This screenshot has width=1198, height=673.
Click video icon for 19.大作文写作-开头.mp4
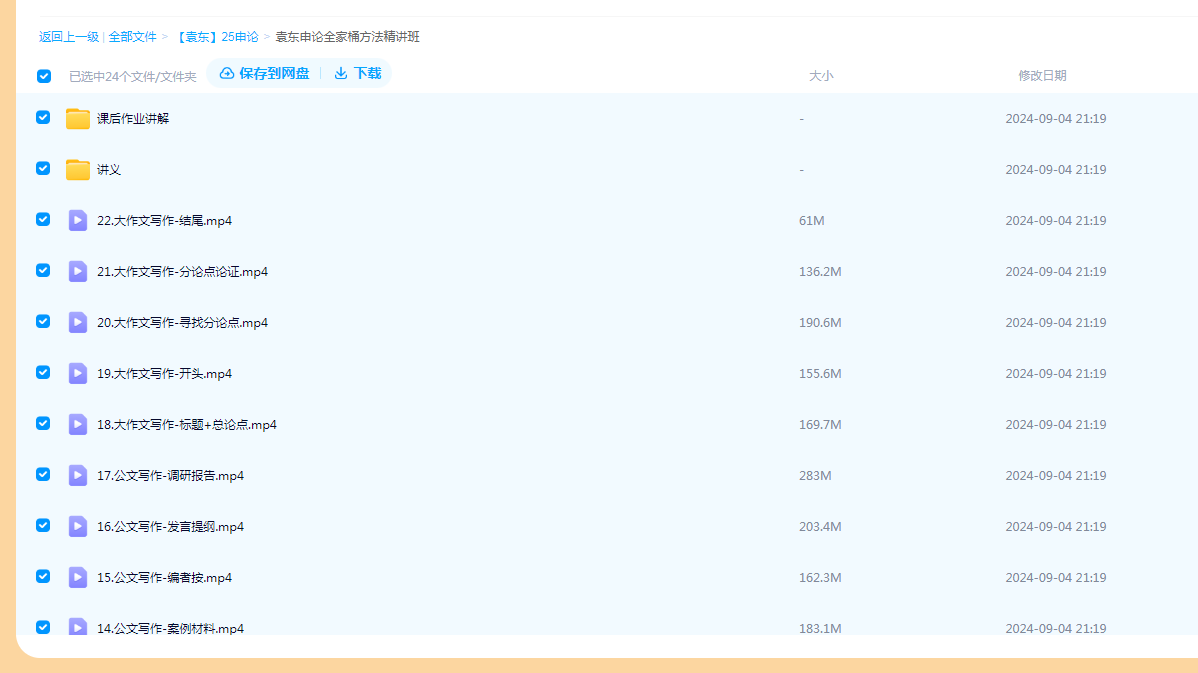pyautogui.click(x=78, y=373)
